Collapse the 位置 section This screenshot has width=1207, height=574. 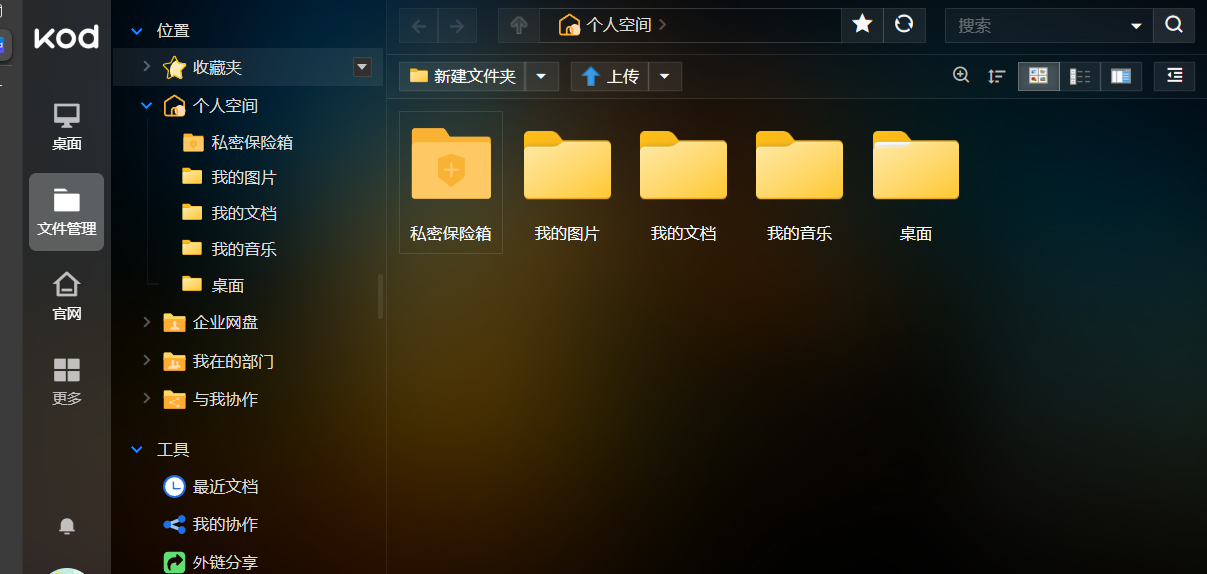[x=137, y=31]
